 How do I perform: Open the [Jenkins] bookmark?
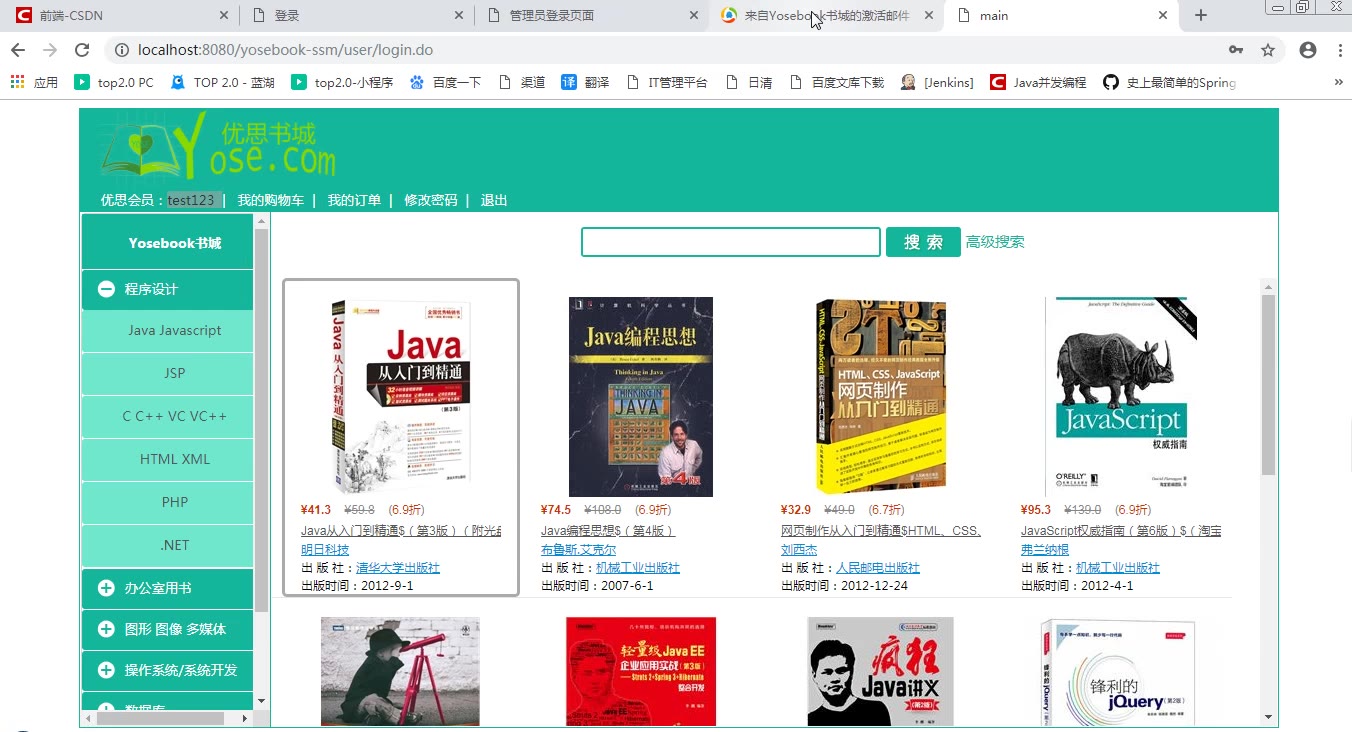(937, 83)
